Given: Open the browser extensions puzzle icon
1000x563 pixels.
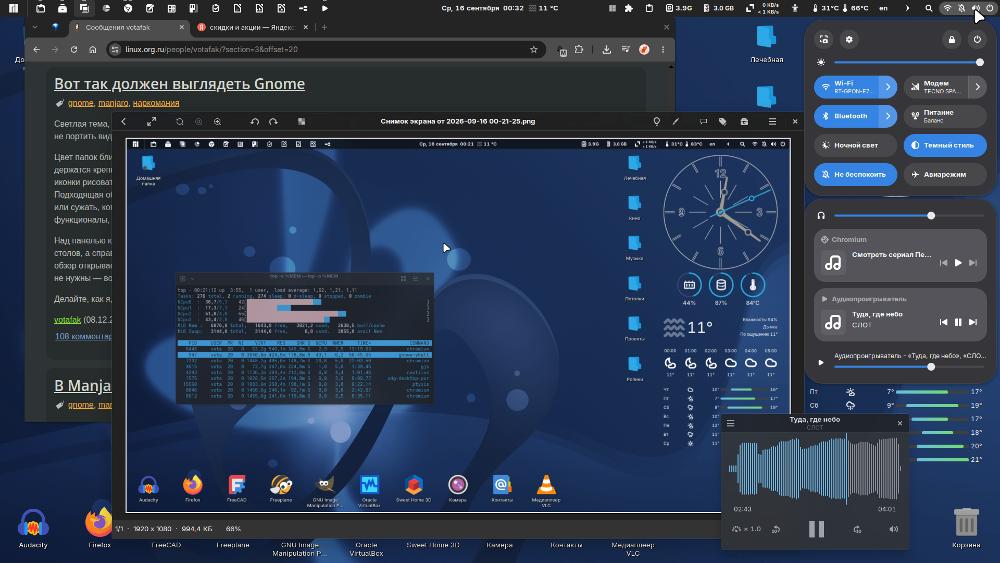Looking at the screenshot, I should point(579,50).
